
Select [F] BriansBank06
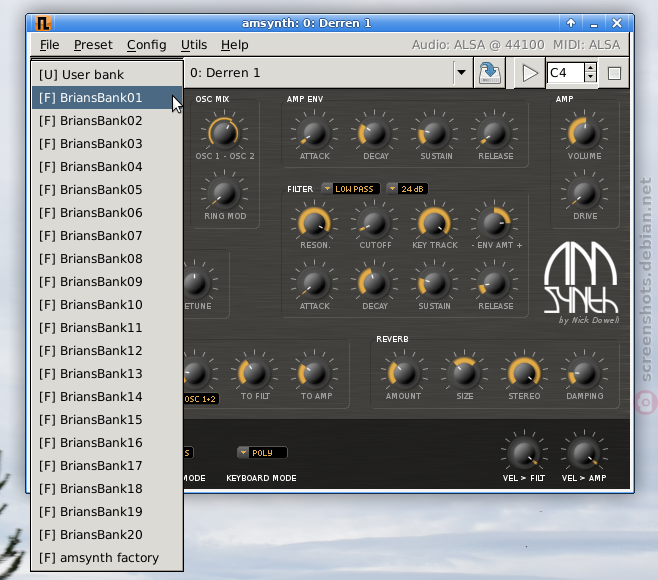coord(107,213)
